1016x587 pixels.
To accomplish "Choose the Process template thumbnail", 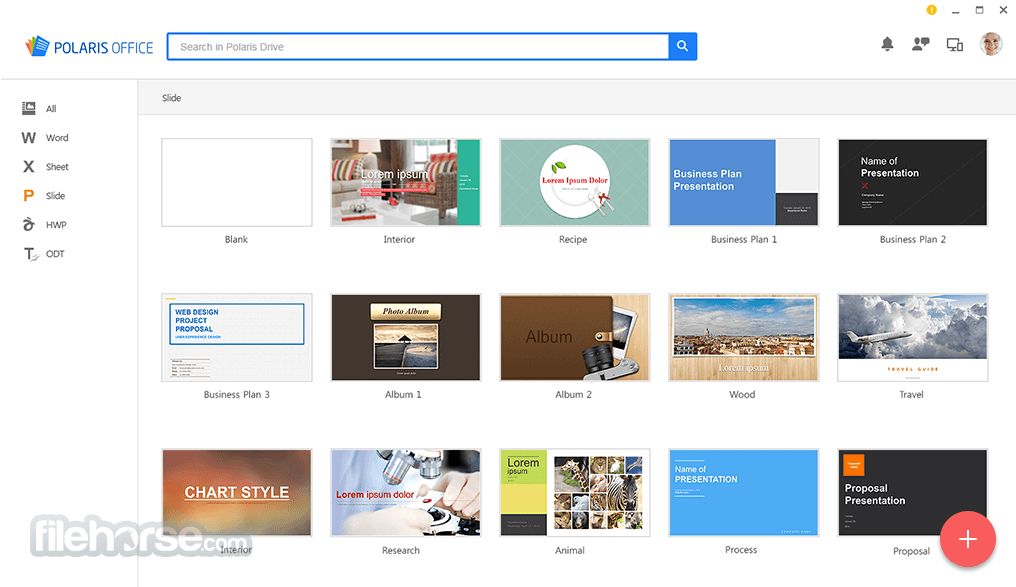I will coord(743,492).
